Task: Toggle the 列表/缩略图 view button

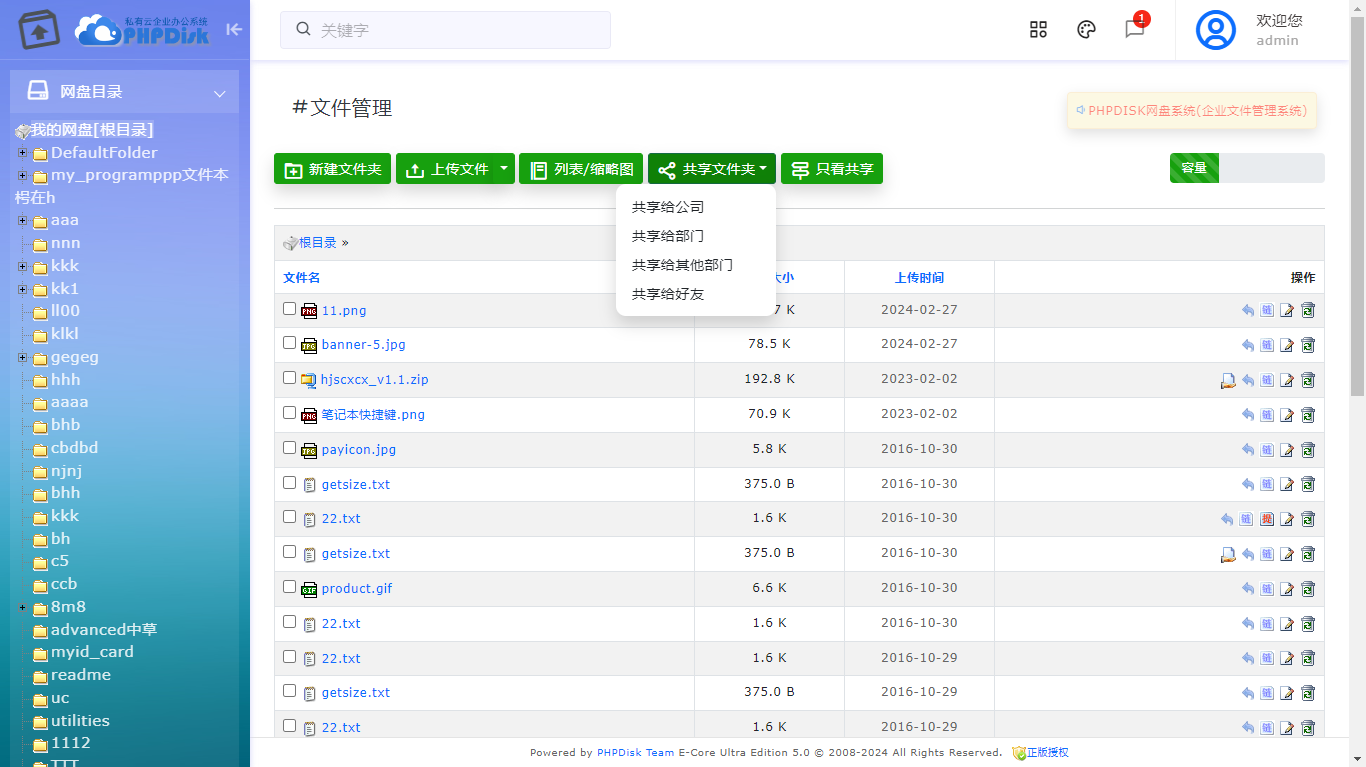Action: (x=581, y=169)
